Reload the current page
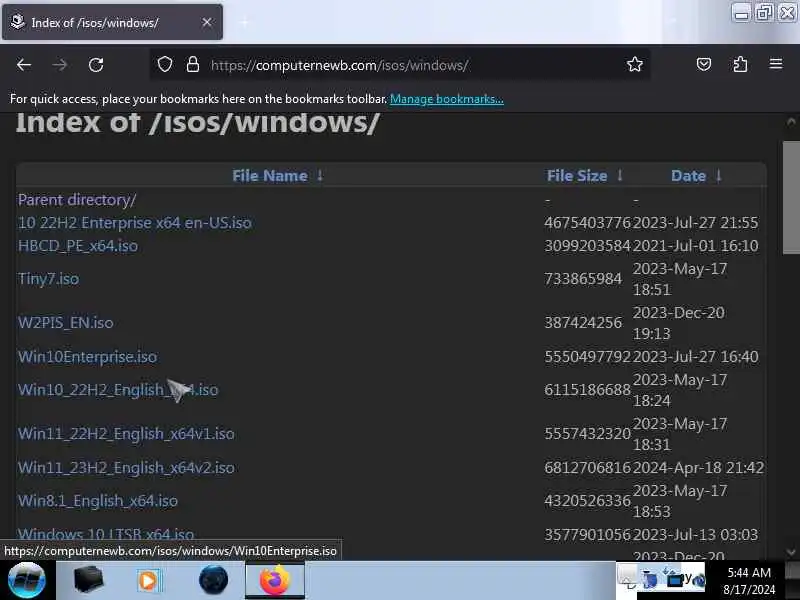Image resolution: width=800 pixels, height=600 pixels. pyautogui.click(x=96, y=65)
